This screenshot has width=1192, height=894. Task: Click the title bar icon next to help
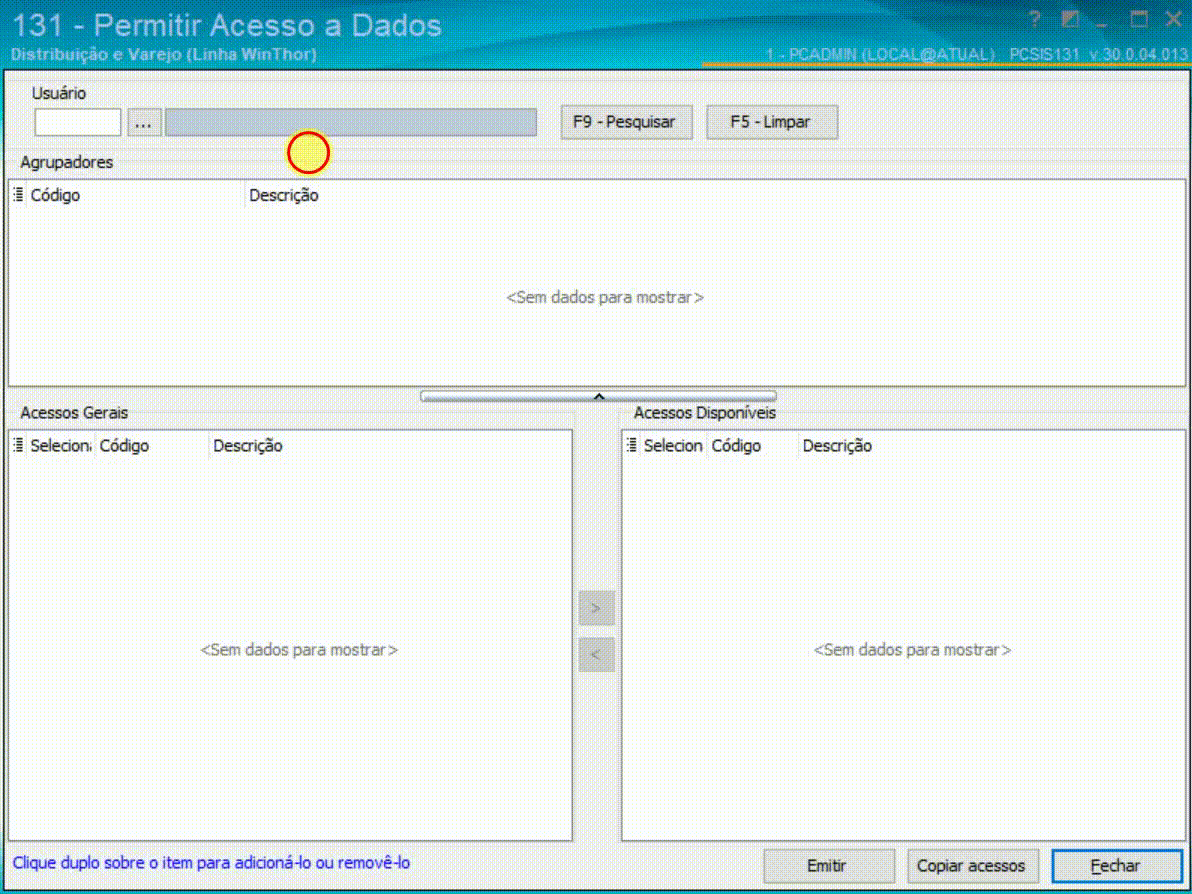pyautogui.click(x=1070, y=21)
